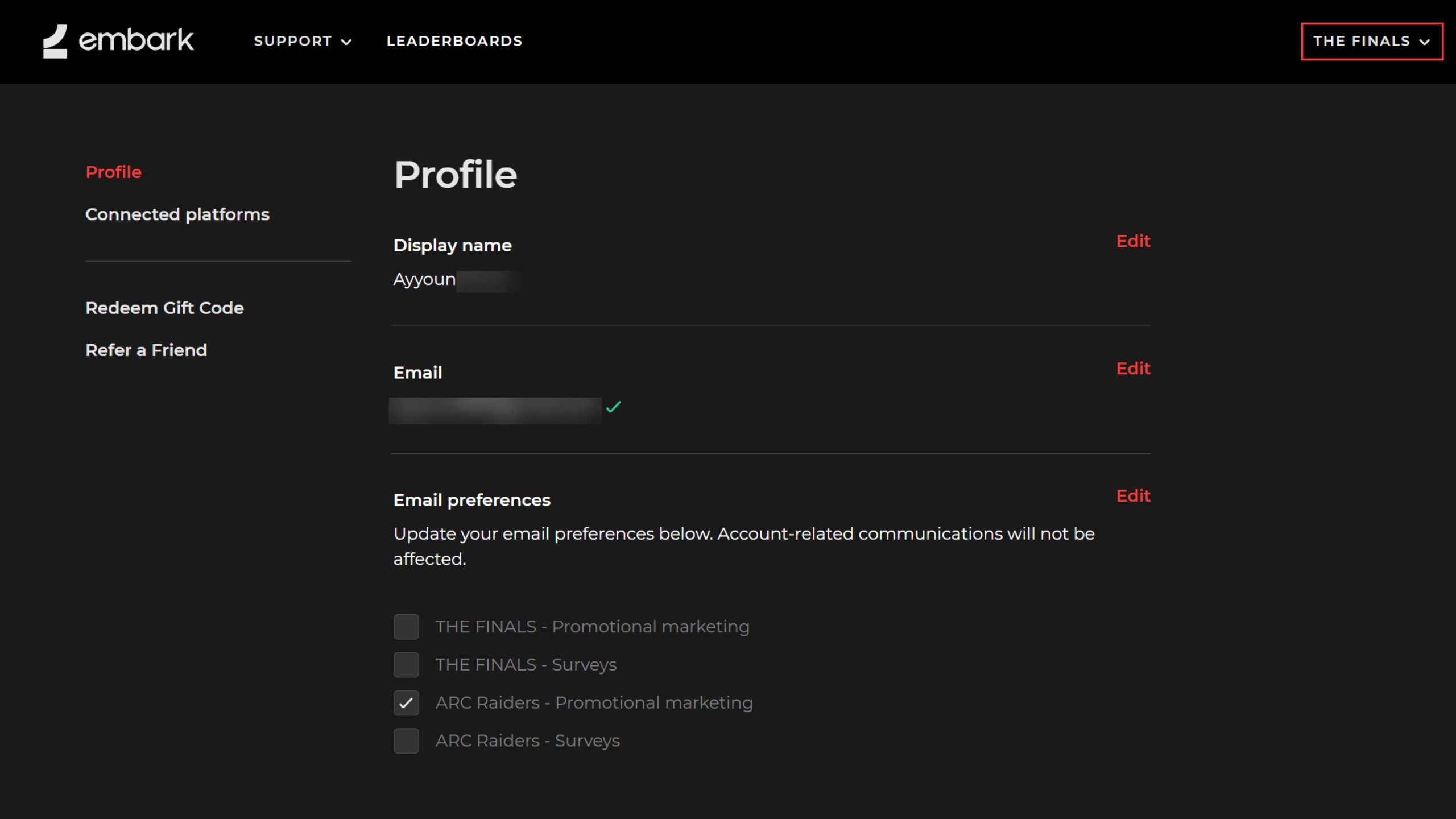Enable THE FINALS Promotional marketing checkbox
This screenshot has width=1456, height=819.
tap(406, 627)
